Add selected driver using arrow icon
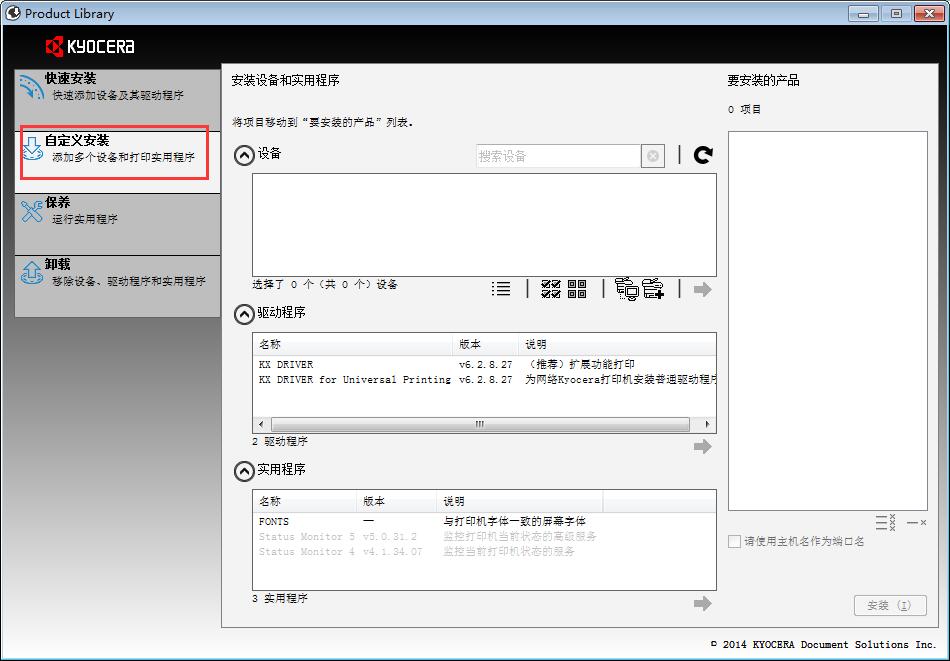 point(702,447)
